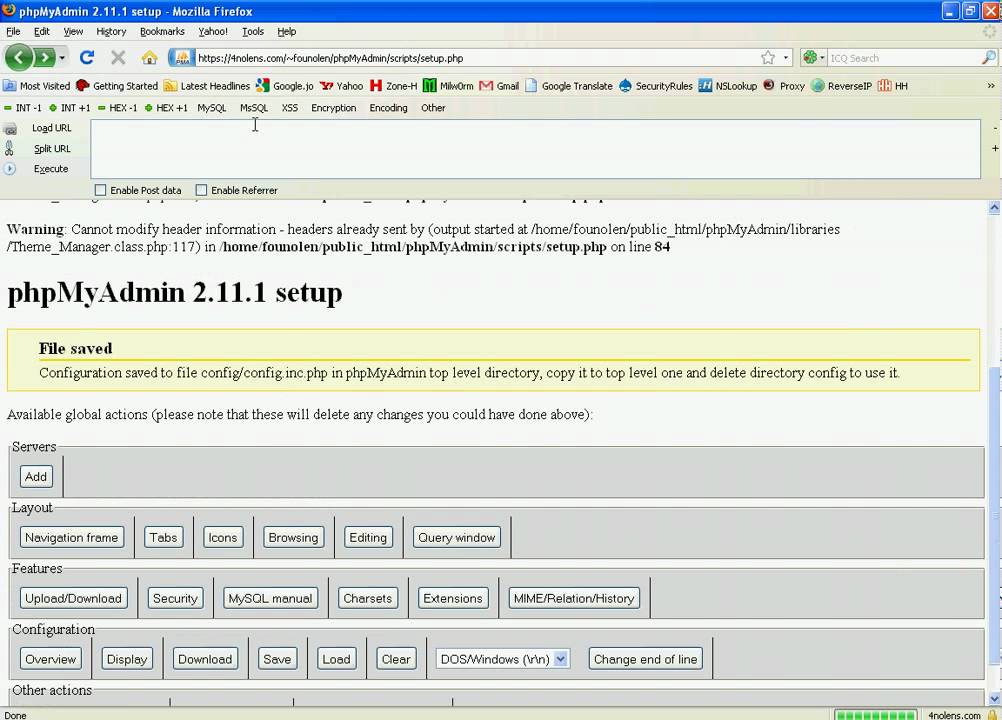Open the address bar URL history dropdown

pos(786,58)
